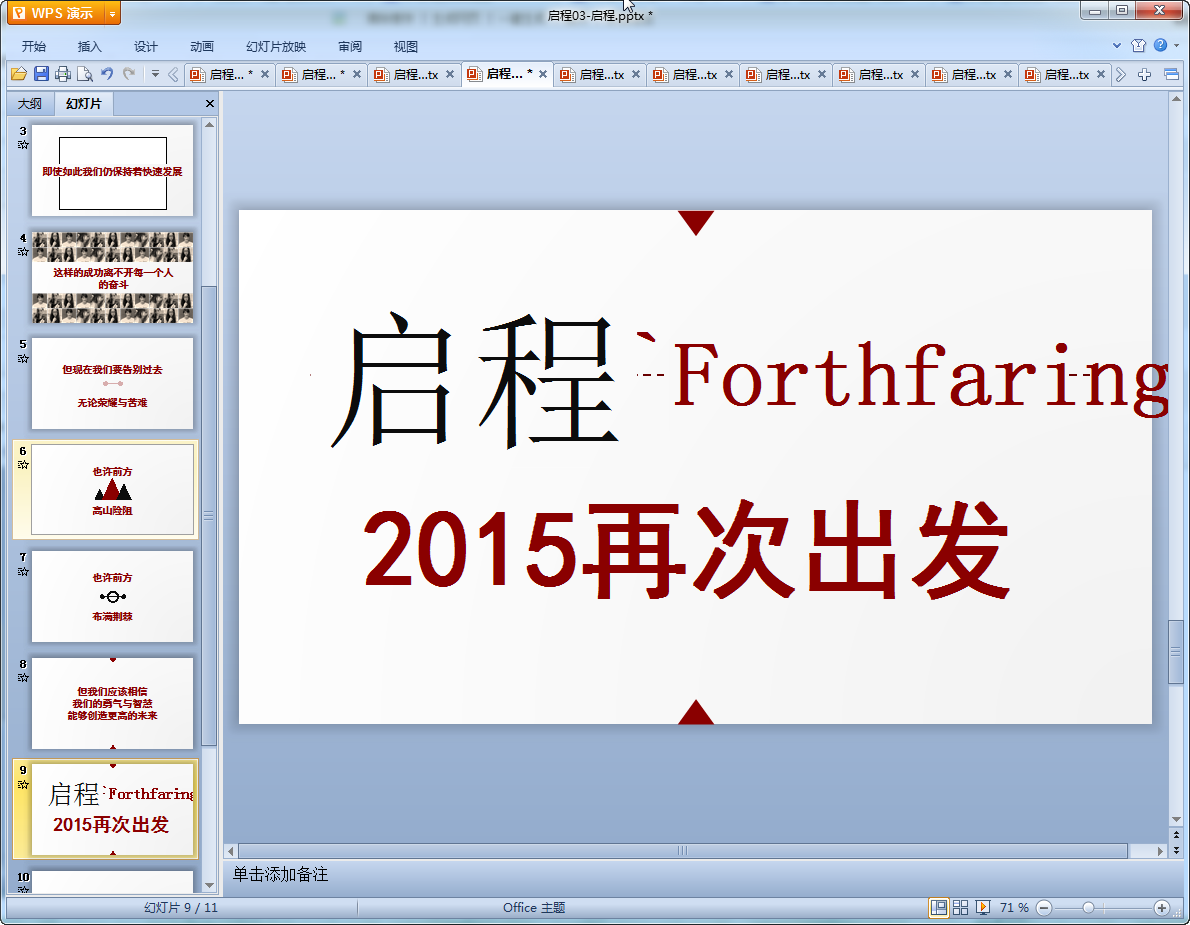Viewport: 1190px width, 925px height.
Task: Close the first 启程 document tab
Action: [x=265, y=74]
